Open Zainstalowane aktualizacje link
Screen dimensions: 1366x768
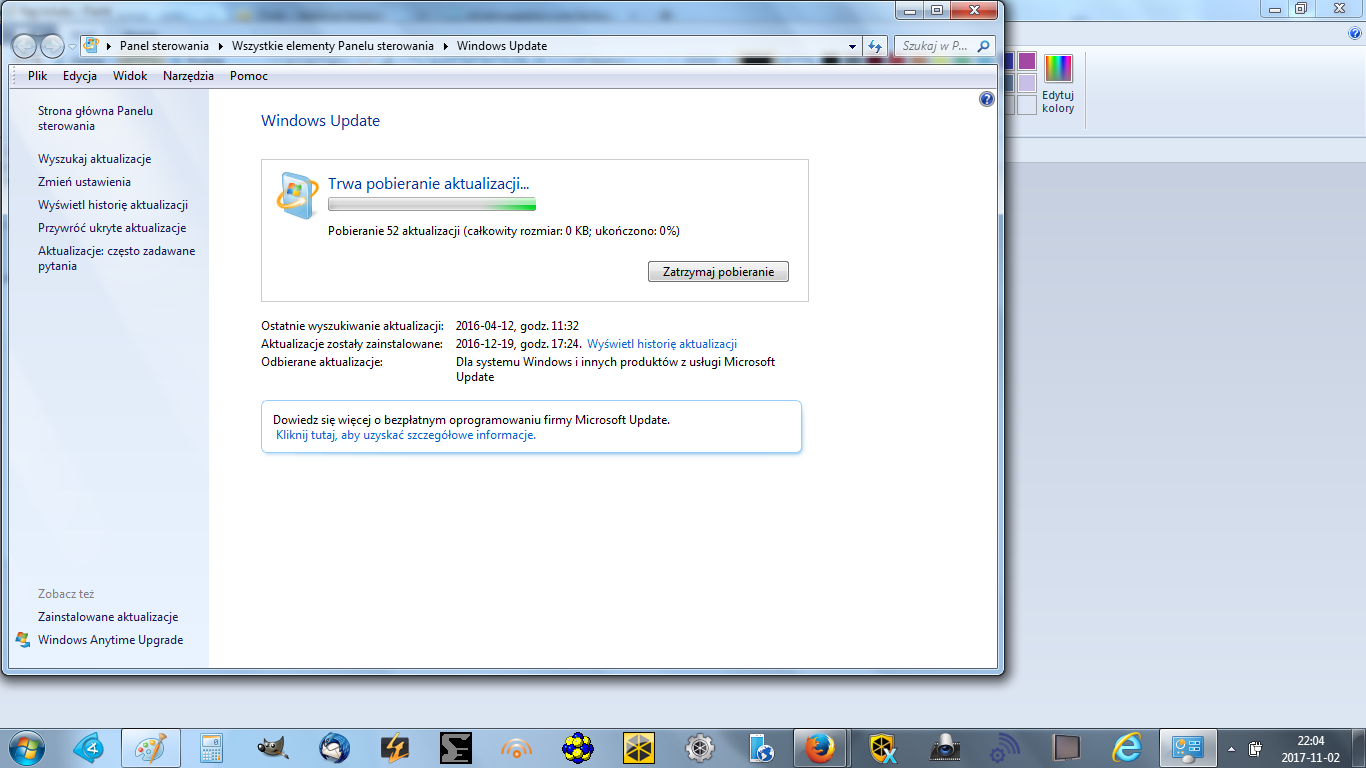[108, 617]
